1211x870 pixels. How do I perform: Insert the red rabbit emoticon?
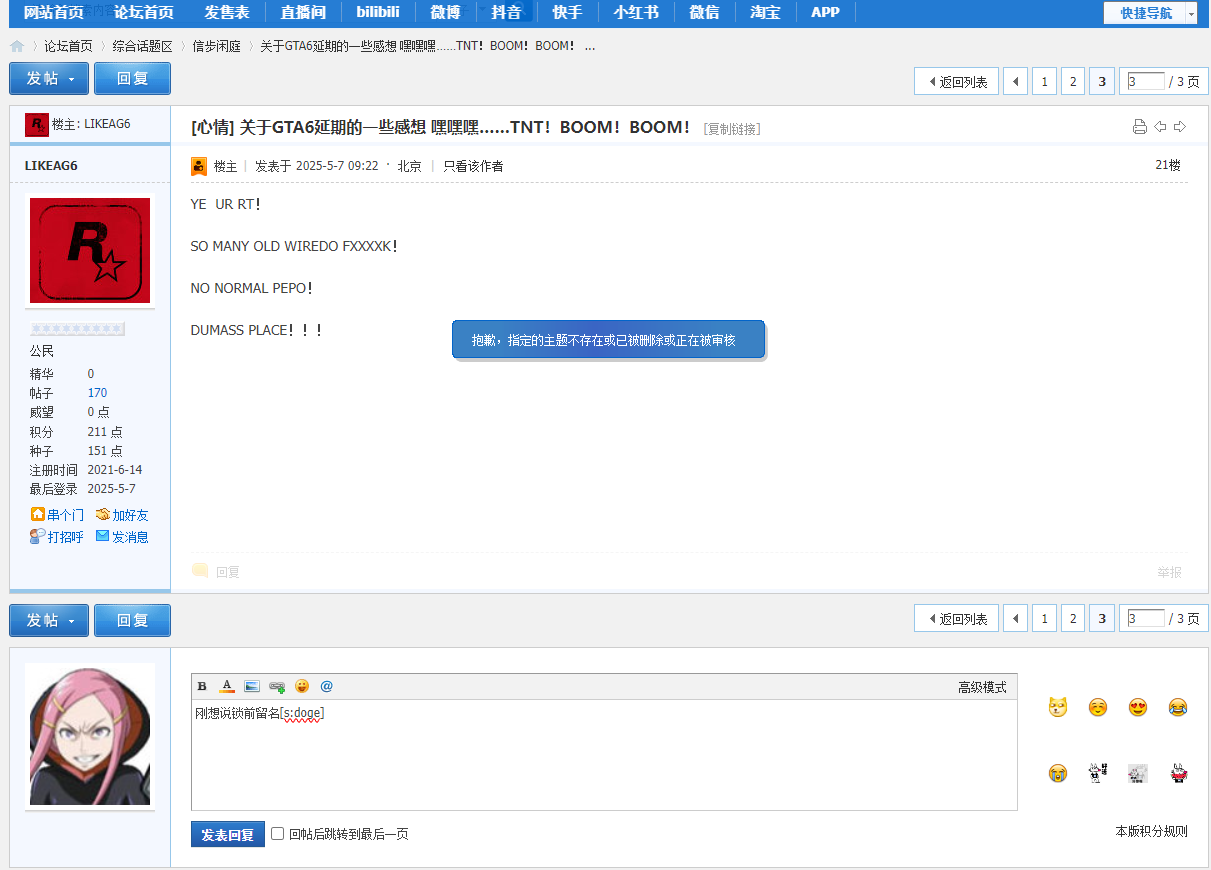click(x=1178, y=773)
